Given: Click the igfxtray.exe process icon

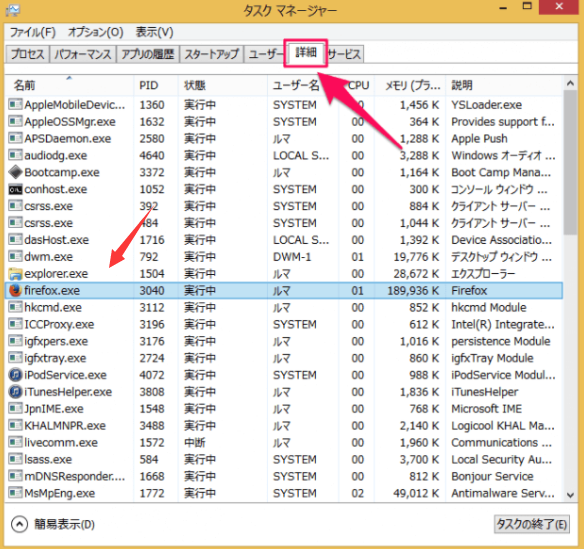Looking at the screenshot, I should (15, 358).
